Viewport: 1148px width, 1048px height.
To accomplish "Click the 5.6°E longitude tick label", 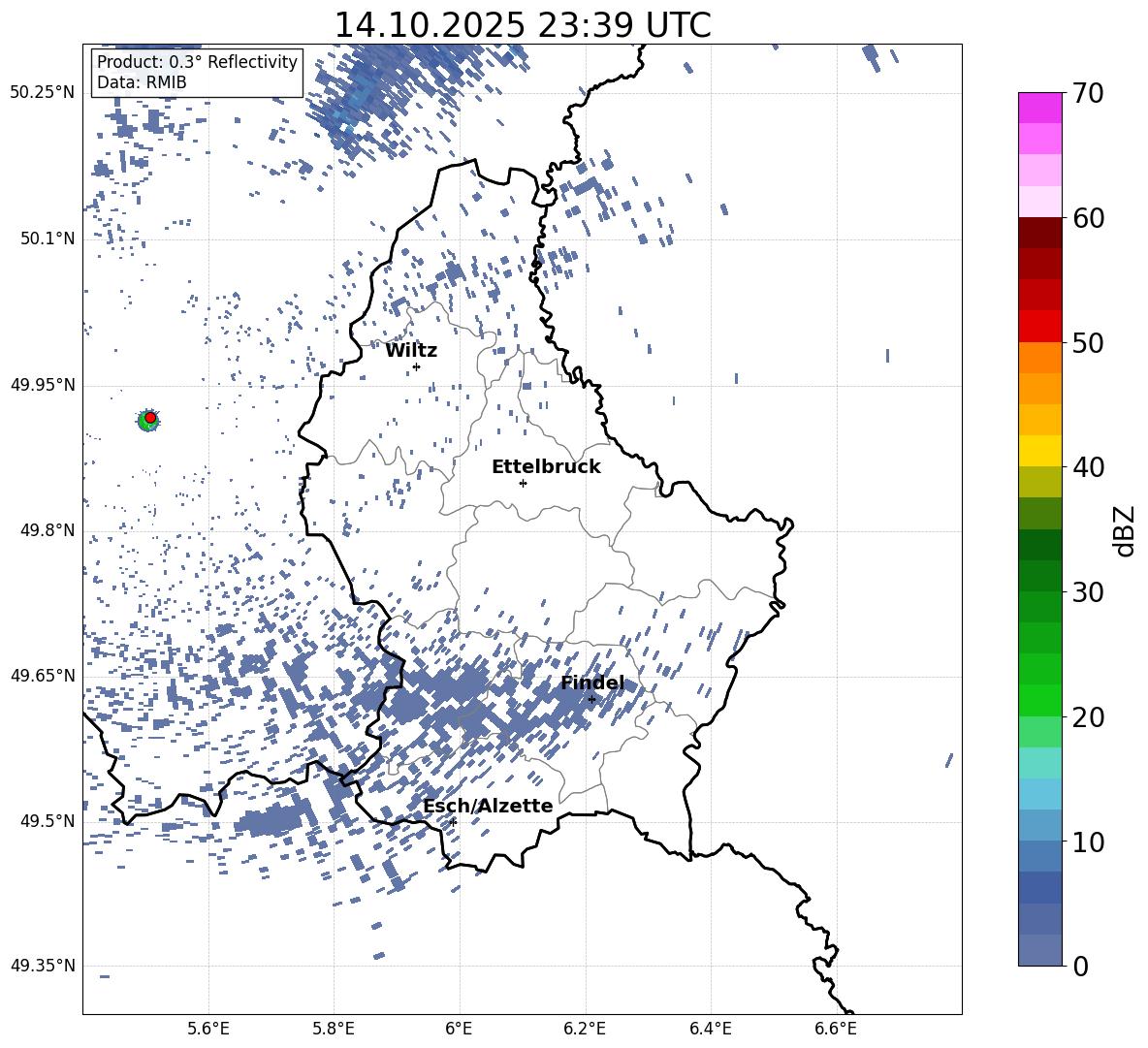I will (208, 1029).
